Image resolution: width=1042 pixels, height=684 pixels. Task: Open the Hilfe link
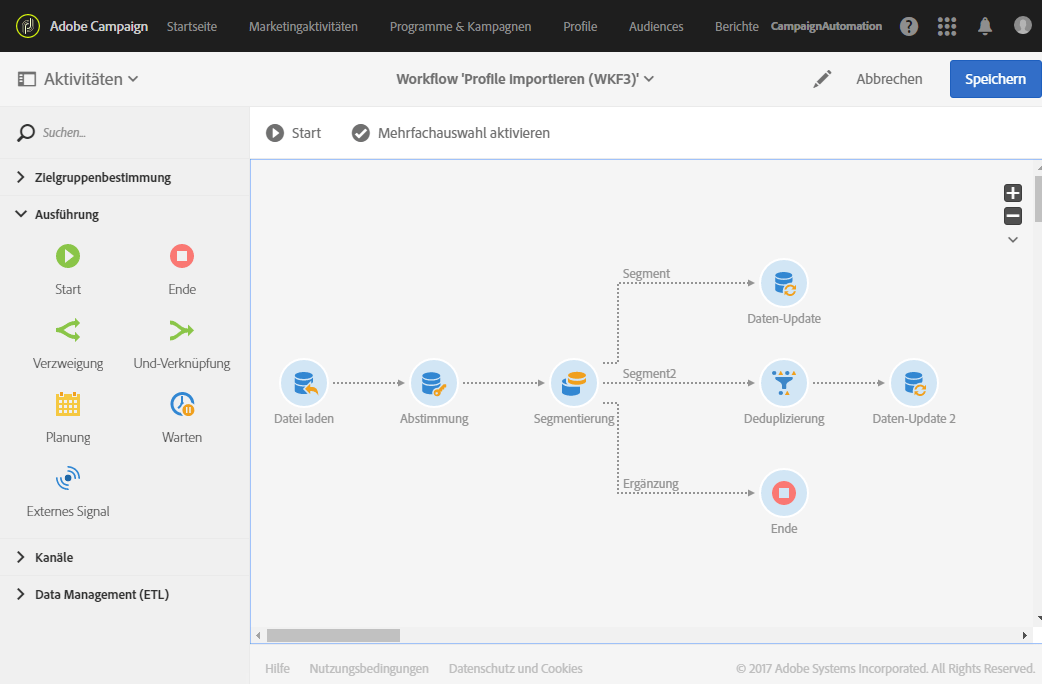click(x=277, y=668)
